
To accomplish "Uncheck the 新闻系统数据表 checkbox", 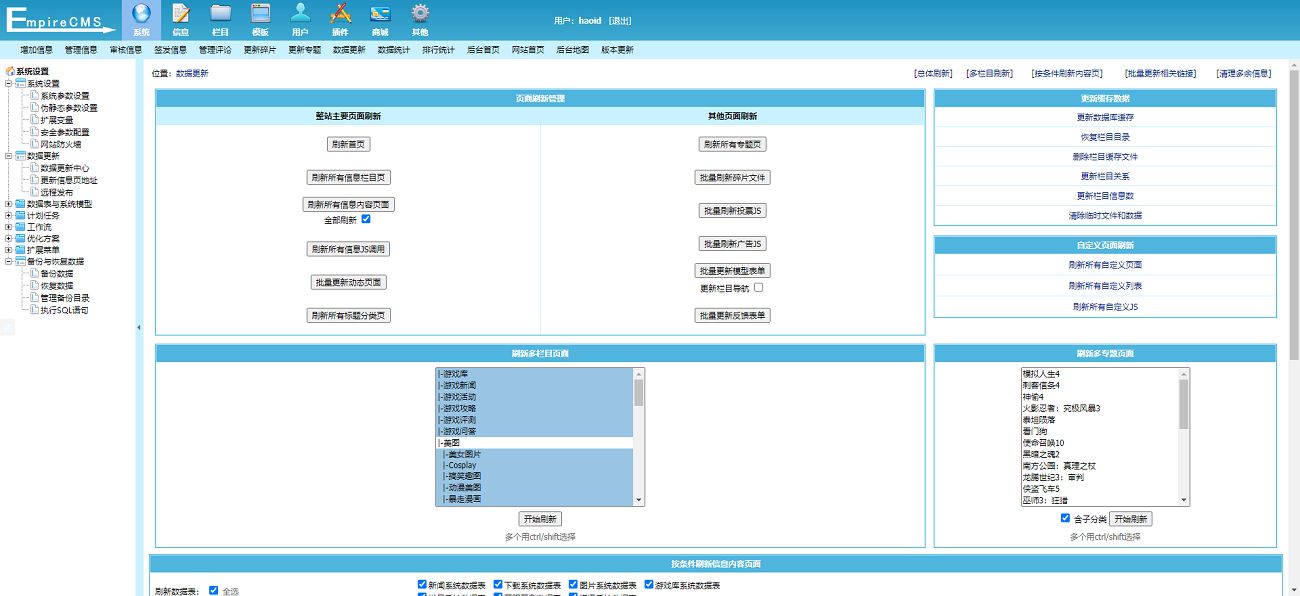I will tap(422, 585).
